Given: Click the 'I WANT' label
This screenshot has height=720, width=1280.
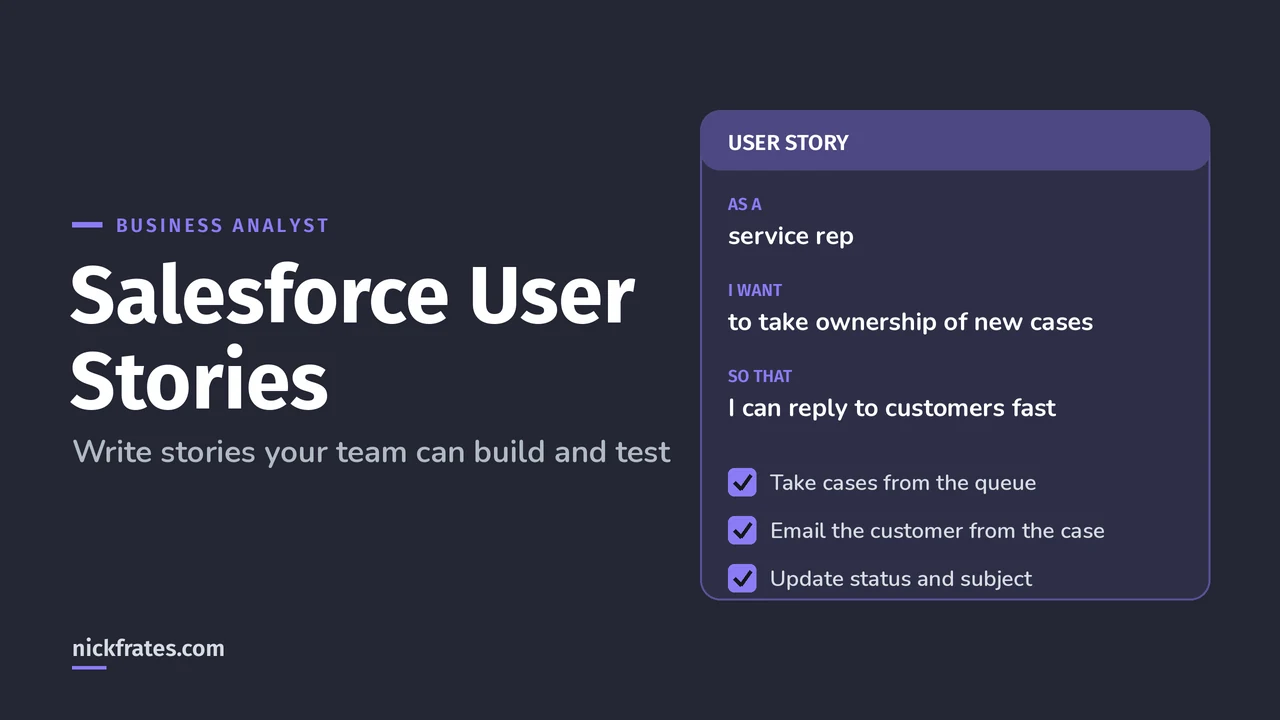Looking at the screenshot, I should [x=755, y=290].
